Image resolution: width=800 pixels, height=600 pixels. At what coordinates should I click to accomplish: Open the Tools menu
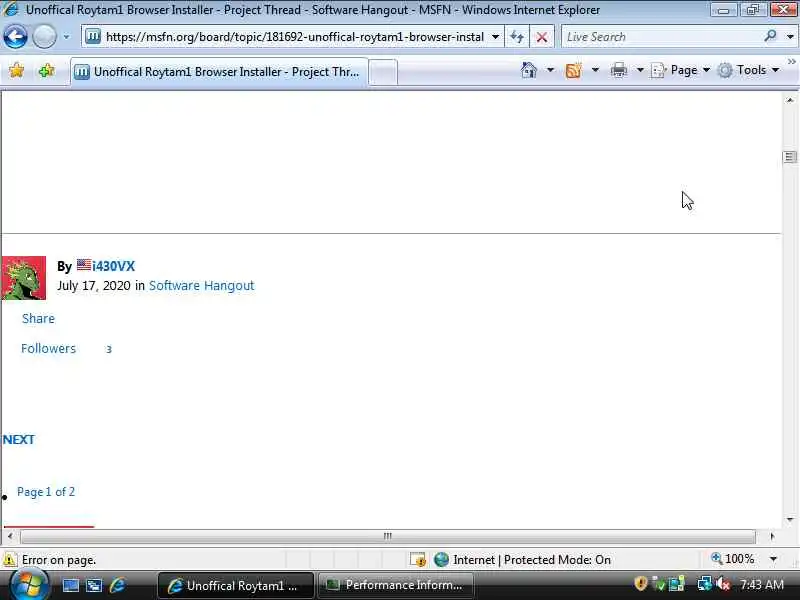(x=748, y=70)
